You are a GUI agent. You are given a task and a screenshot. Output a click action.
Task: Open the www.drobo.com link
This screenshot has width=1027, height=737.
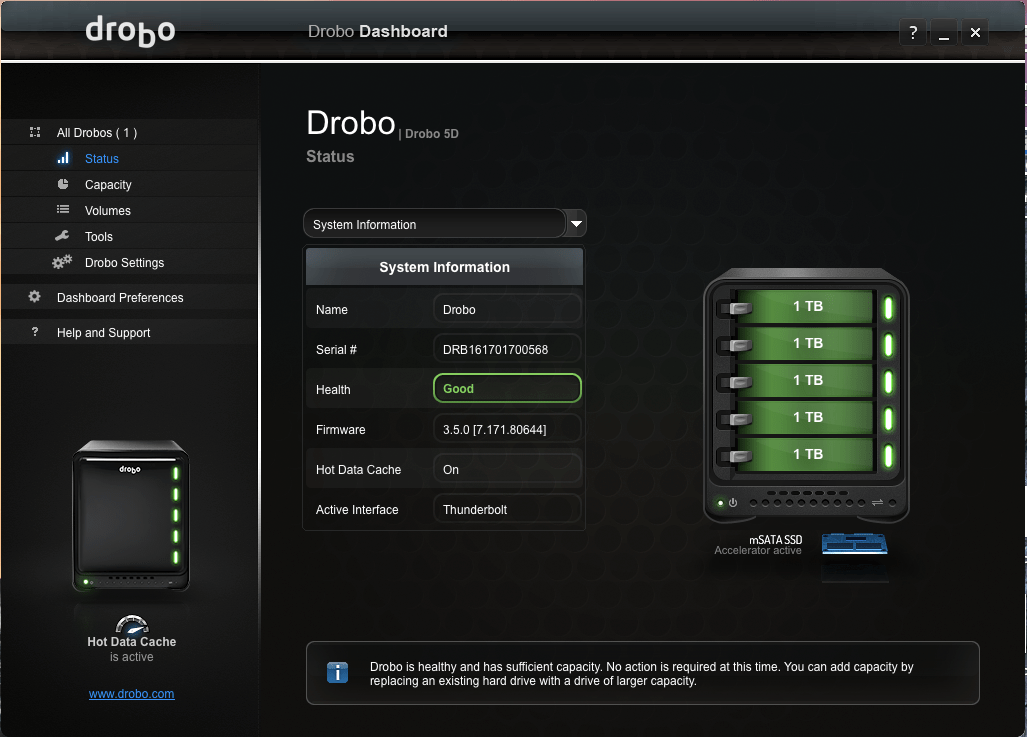[x=131, y=693]
